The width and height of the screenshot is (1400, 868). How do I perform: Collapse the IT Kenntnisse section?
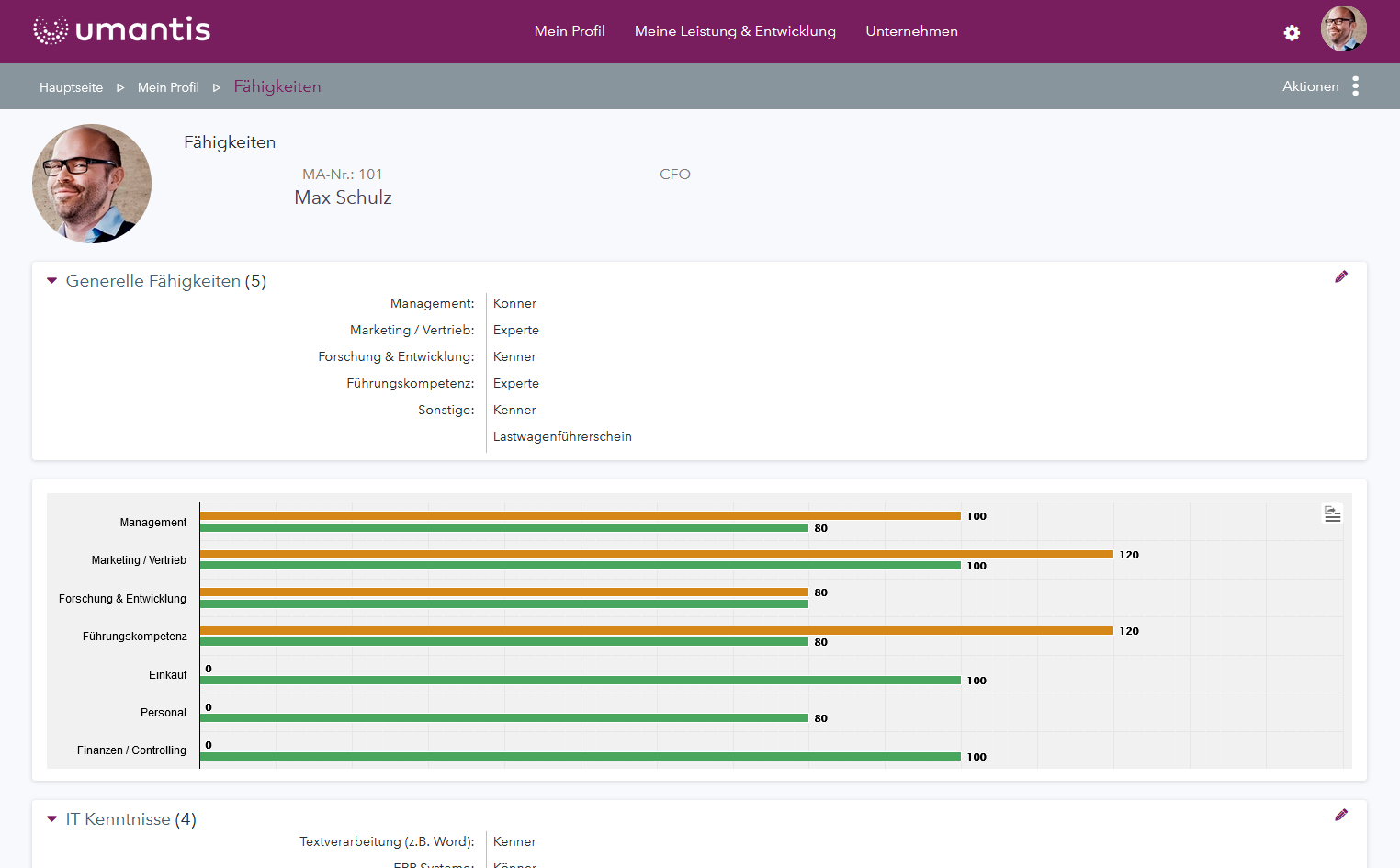52,819
